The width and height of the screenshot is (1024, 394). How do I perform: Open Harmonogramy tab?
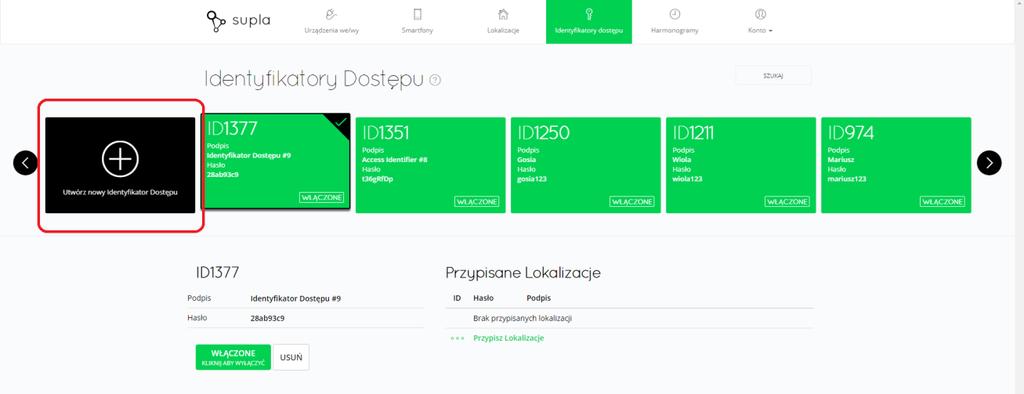(x=675, y=22)
